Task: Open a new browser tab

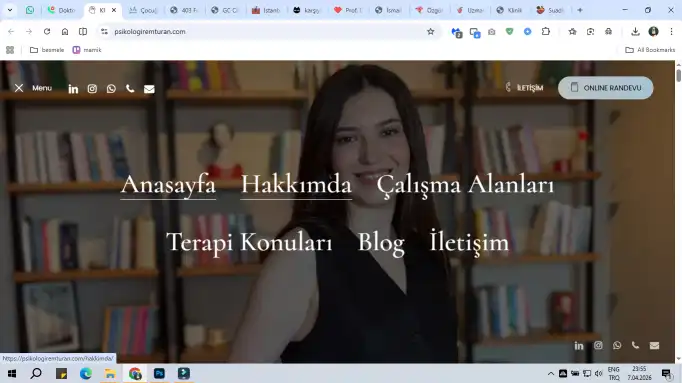Action: point(580,10)
